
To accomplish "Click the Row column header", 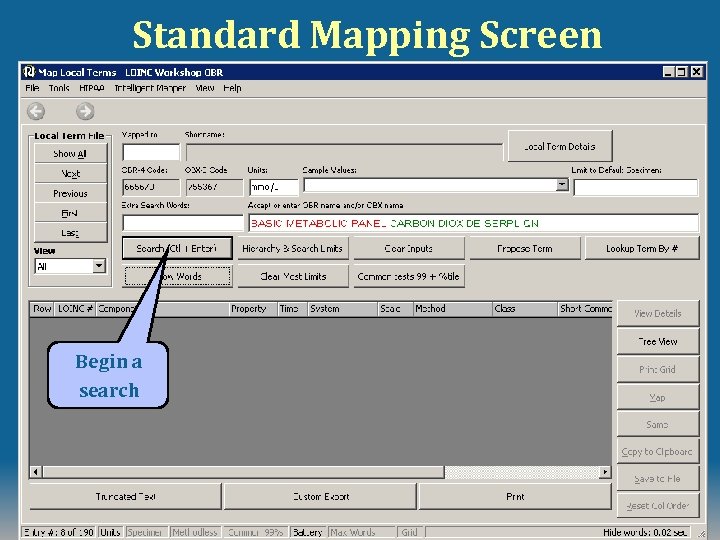I will pyautogui.click(x=42, y=309).
